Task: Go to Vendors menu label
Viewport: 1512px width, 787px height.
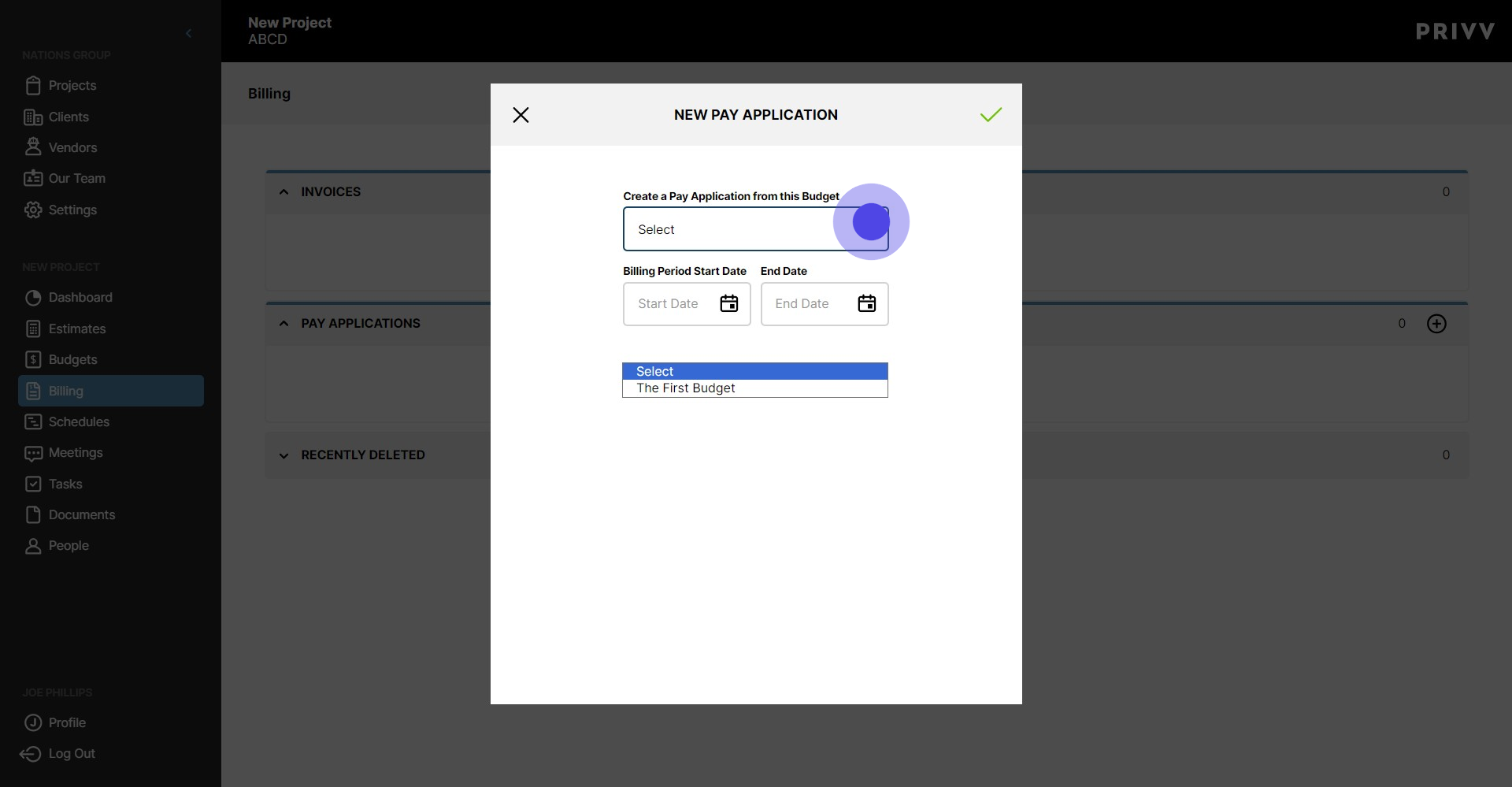Action: [72, 147]
